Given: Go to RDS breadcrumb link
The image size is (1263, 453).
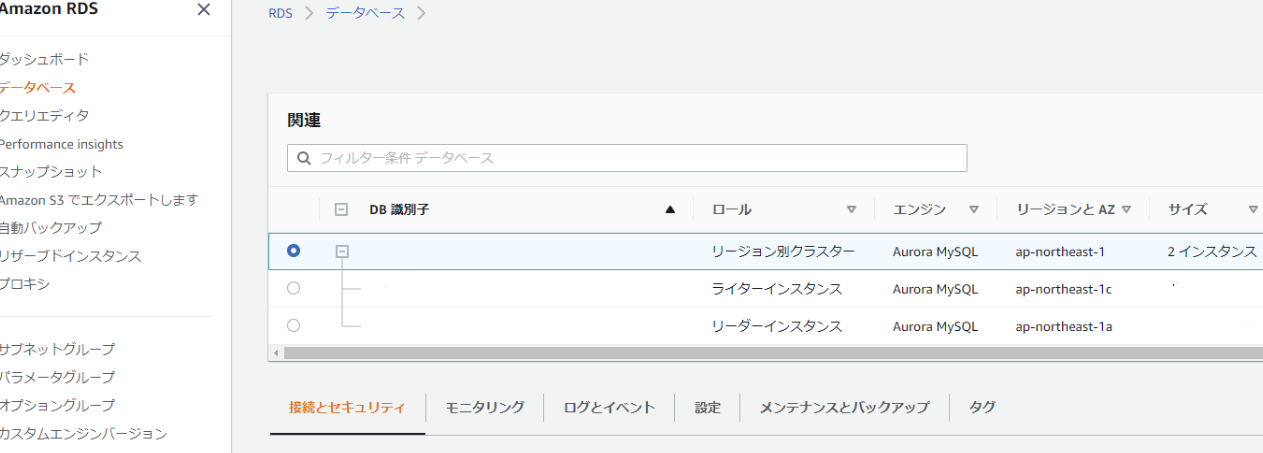Looking at the screenshot, I should (x=280, y=14).
